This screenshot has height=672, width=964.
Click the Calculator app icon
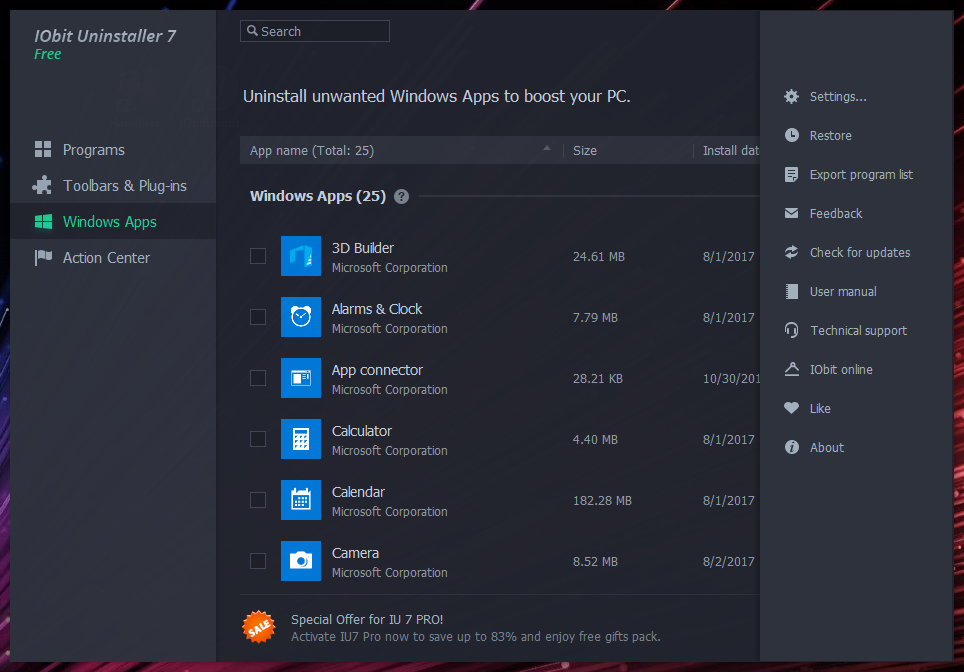coord(301,439)
